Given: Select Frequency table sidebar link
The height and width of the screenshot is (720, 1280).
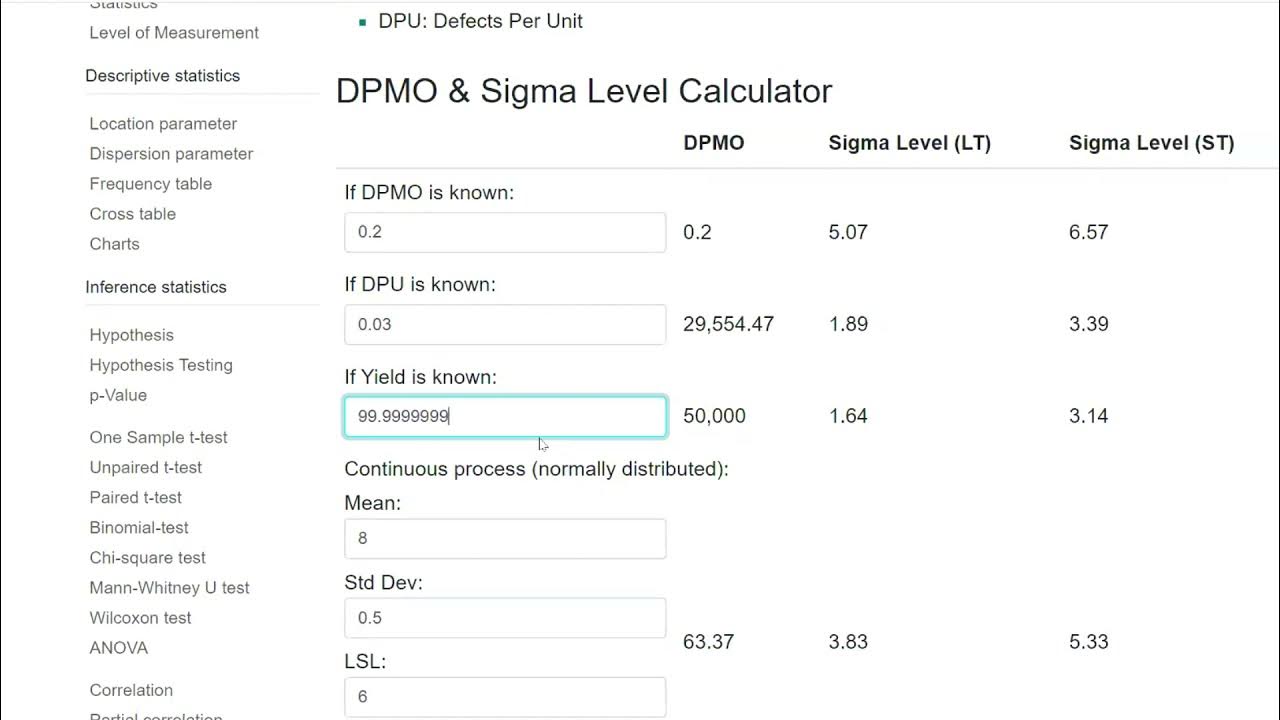Looking at the screenshot, I should pyautogui.click(x=150, y=184).
